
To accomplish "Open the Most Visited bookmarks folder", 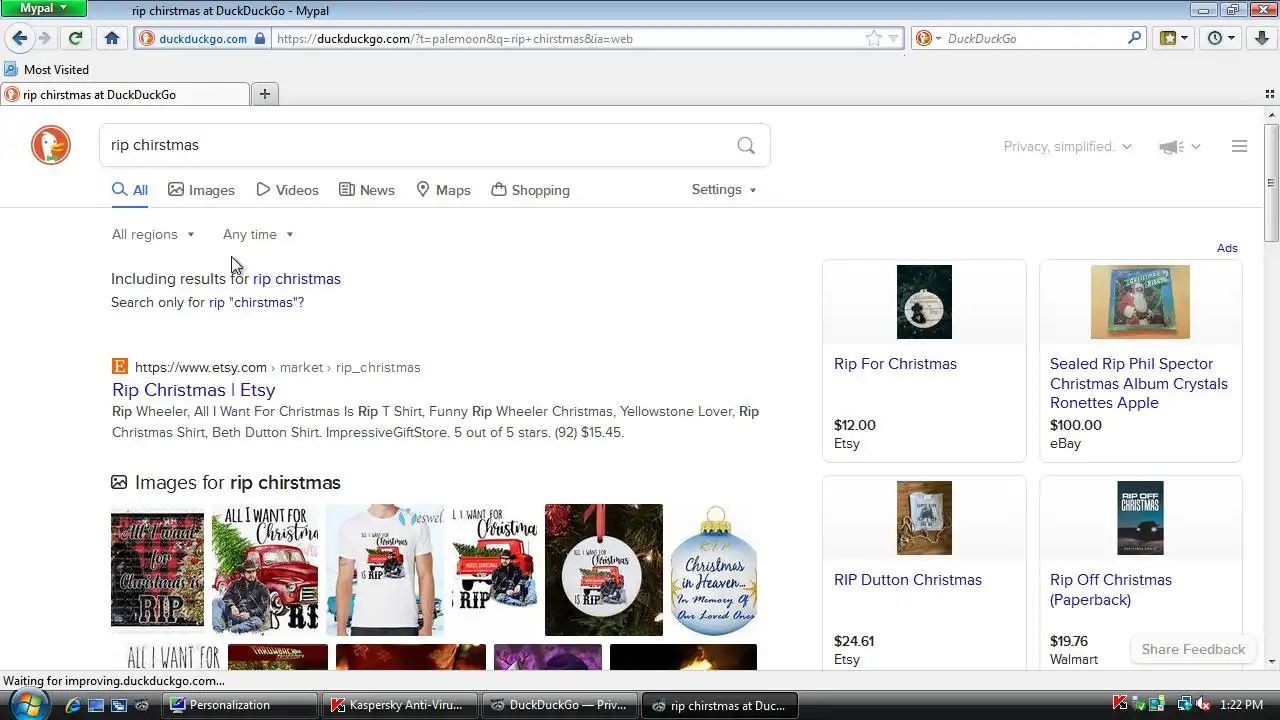I will pos(47,69).
